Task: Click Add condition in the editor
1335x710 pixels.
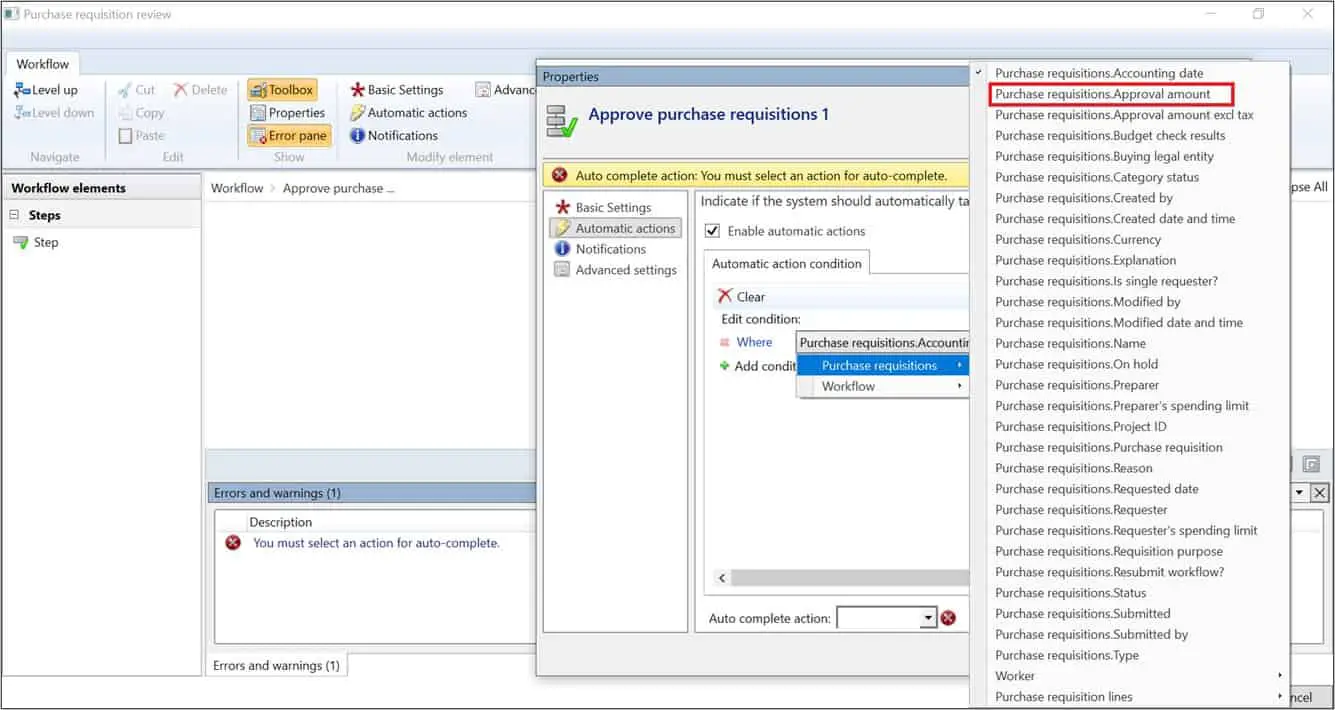Action: tap(764, 364)
